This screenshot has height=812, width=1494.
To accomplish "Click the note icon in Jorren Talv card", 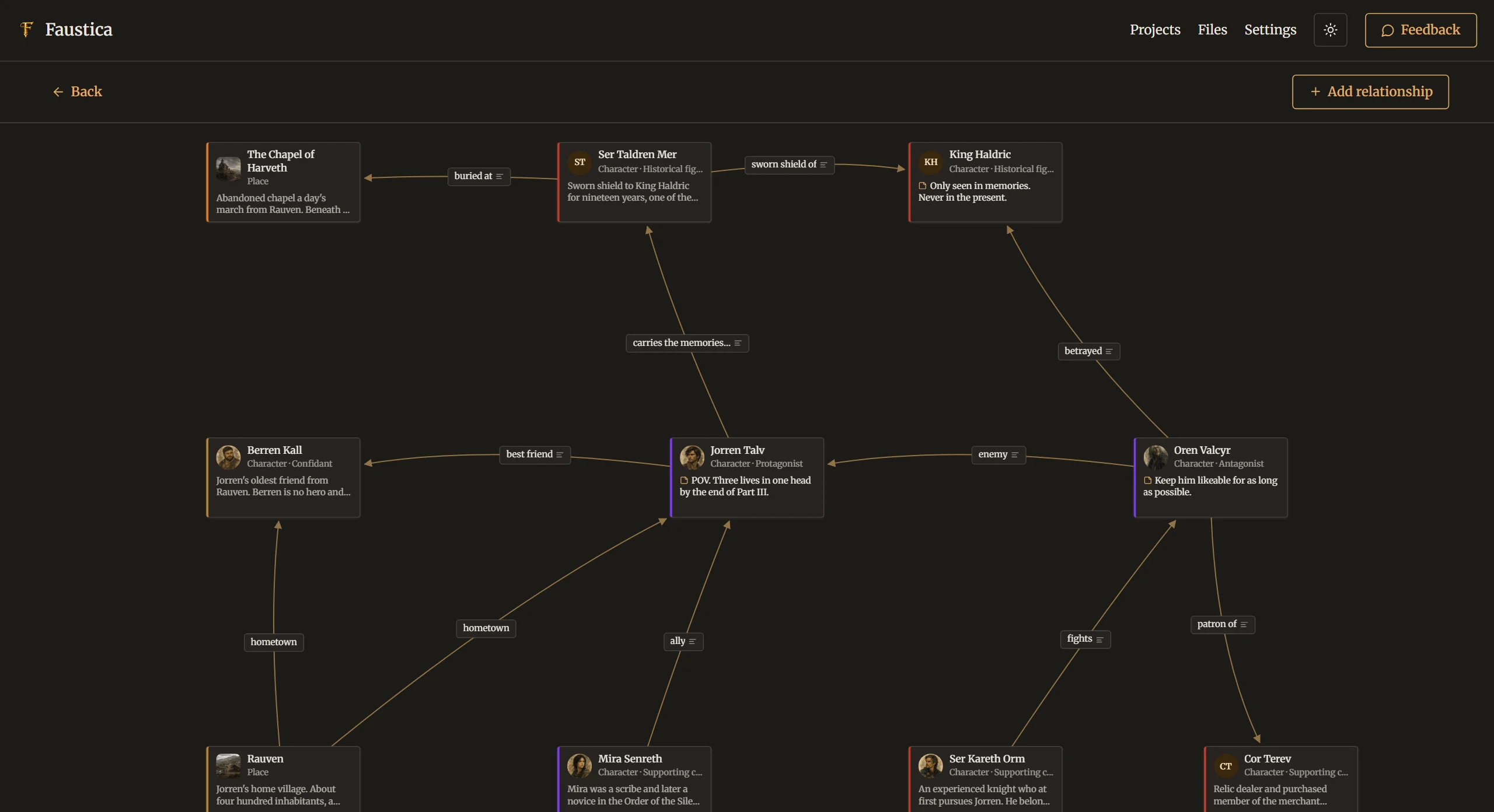I will pos(684,481).
